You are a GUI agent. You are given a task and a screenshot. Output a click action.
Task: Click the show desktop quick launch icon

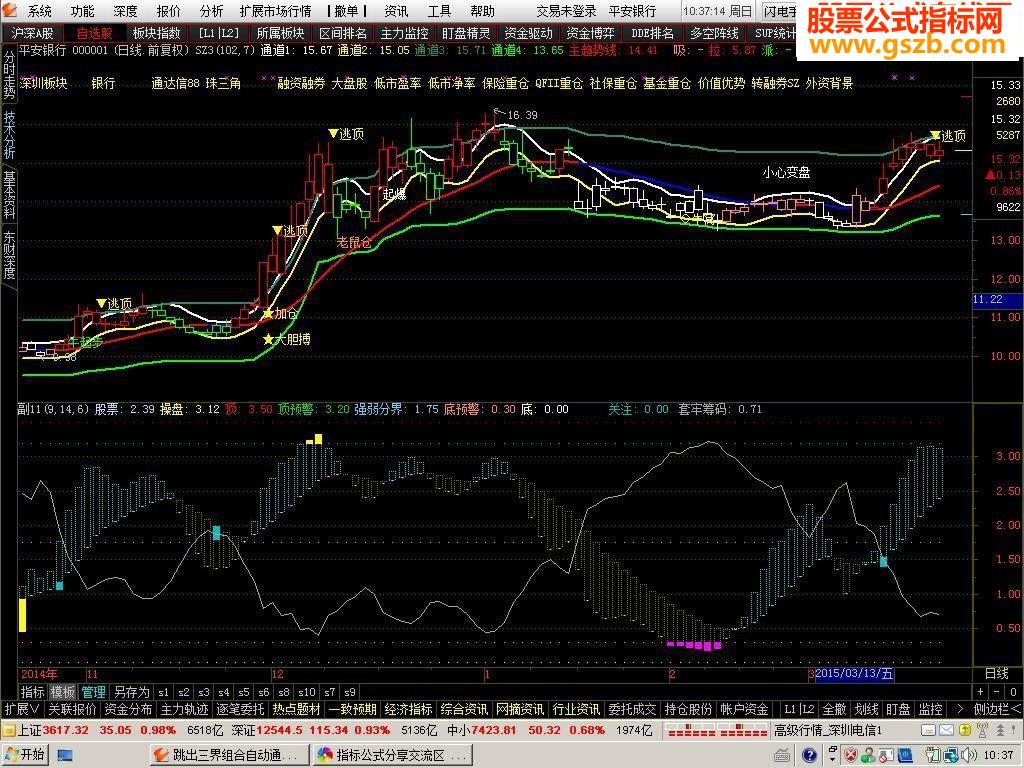point(65,756)
